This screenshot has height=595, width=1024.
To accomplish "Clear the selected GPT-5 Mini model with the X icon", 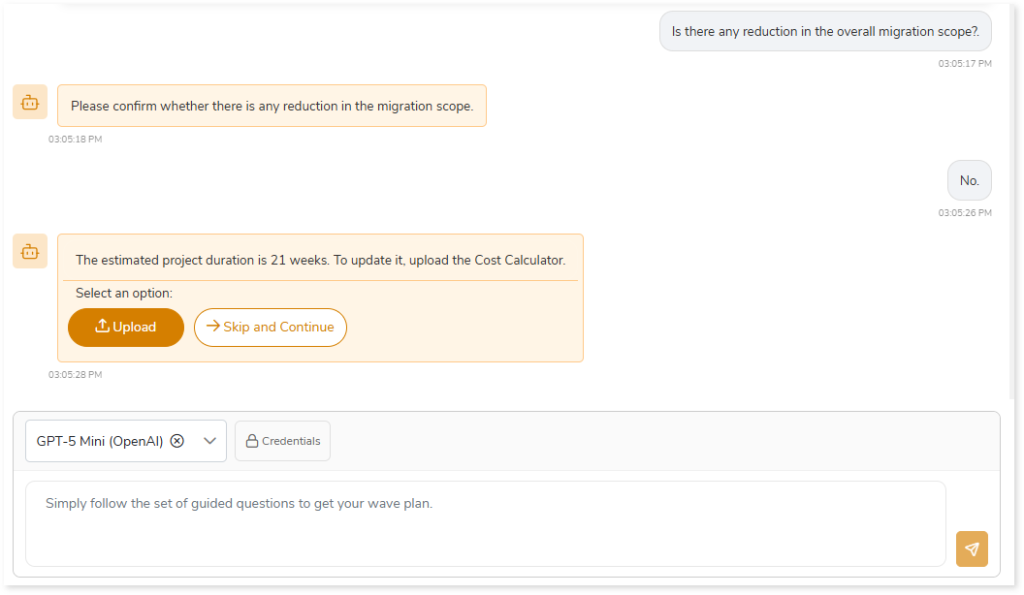I will tap(177, 441).
